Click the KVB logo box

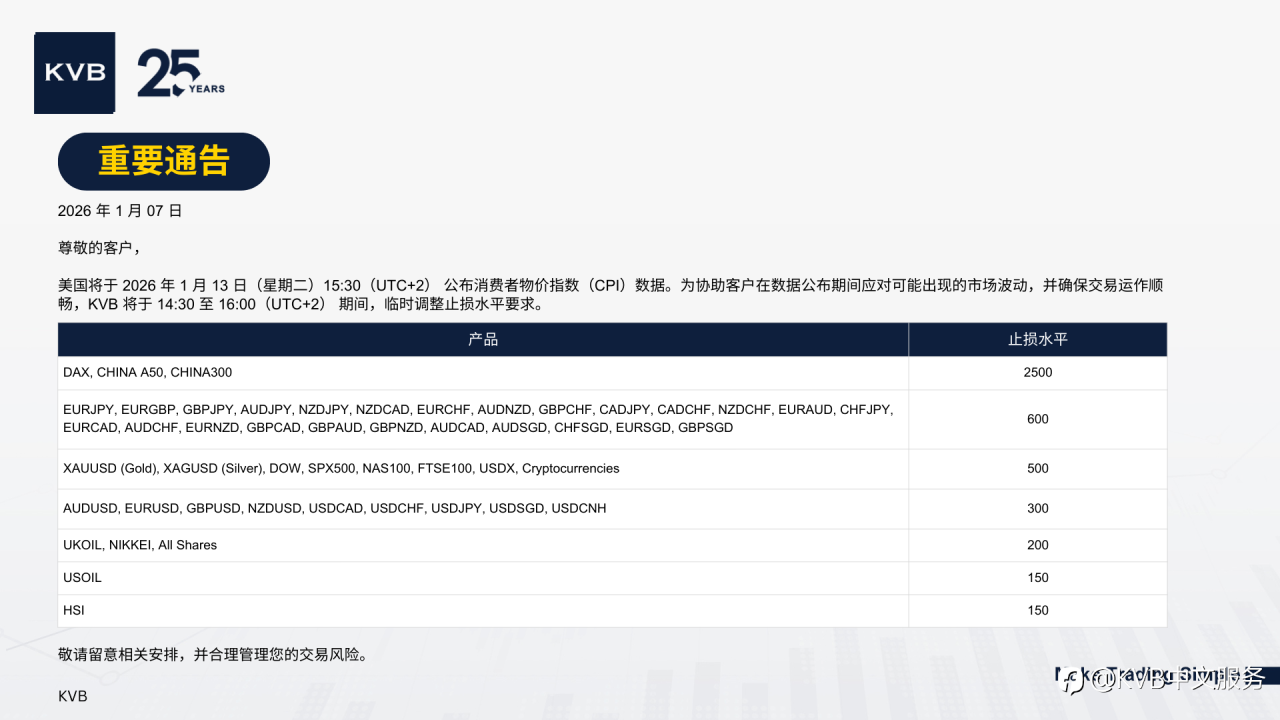point(75,73)
